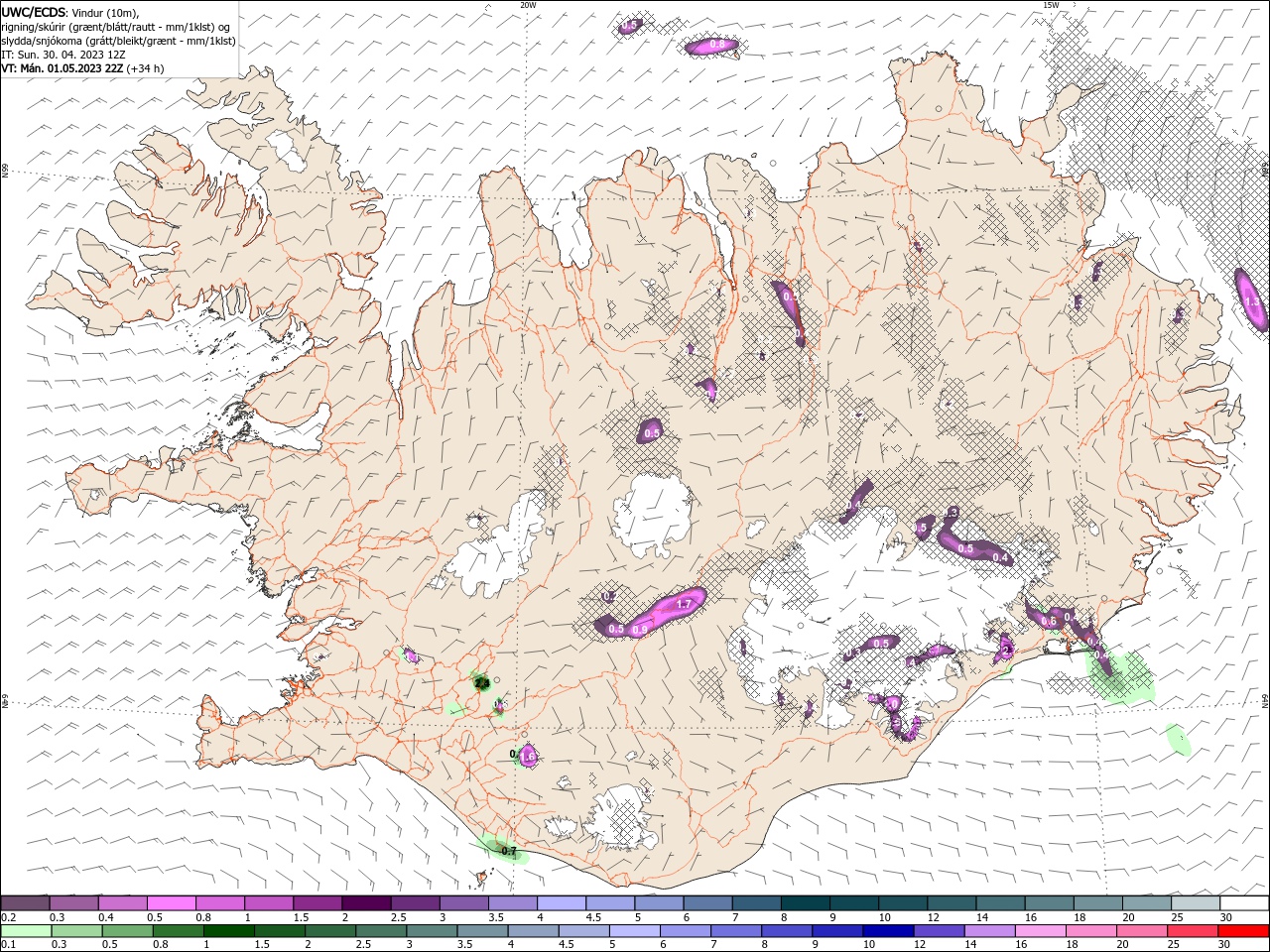This screenshot has width=1270, height=952.
Task: Click the 'Vindur (10m),' header text
Action: pyautogui.click(x=105, y=12)
